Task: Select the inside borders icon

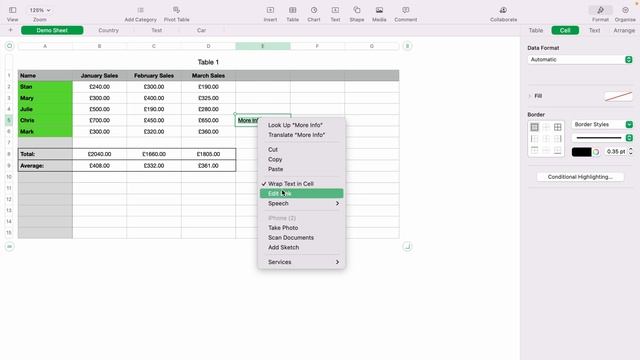Action: coord(546,127)
